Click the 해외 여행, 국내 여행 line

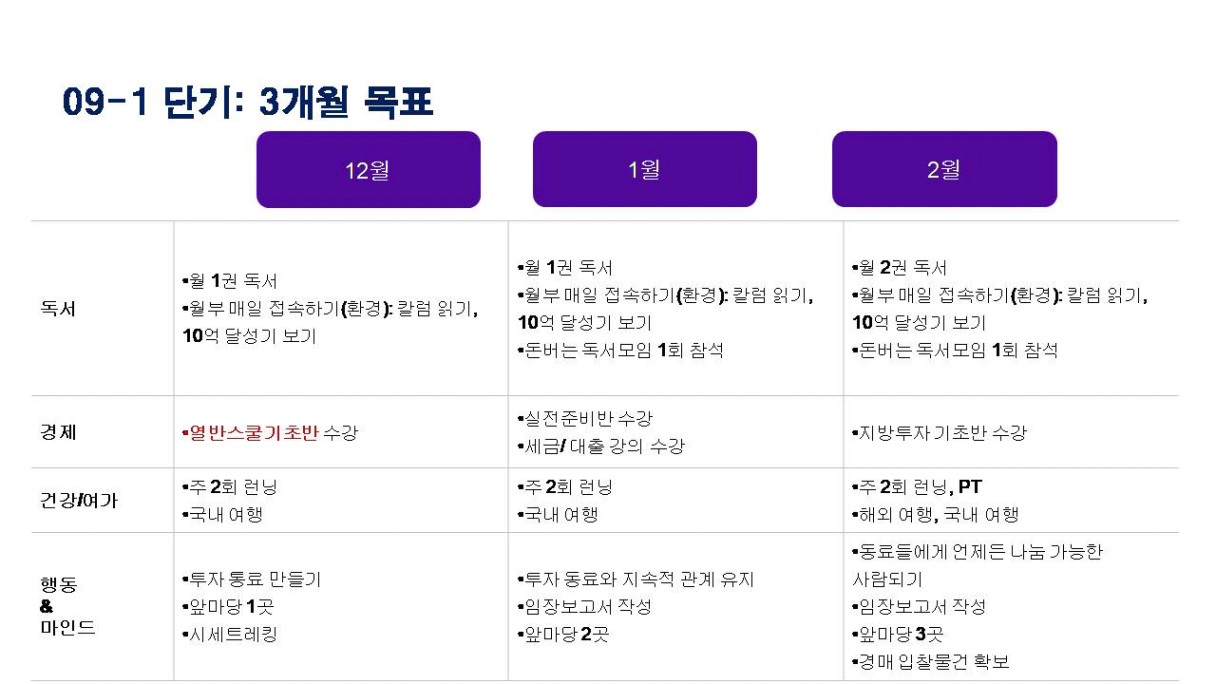coord(937,515)
